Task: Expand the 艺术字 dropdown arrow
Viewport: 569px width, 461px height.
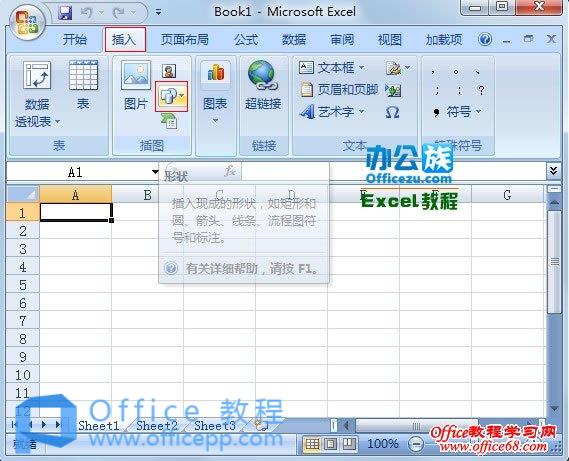Action: pos(362,111)
